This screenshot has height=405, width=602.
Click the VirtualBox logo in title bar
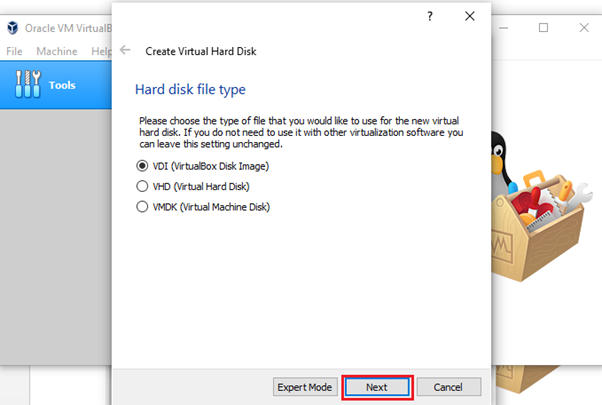pyautogui.click(x=13, y=28)
